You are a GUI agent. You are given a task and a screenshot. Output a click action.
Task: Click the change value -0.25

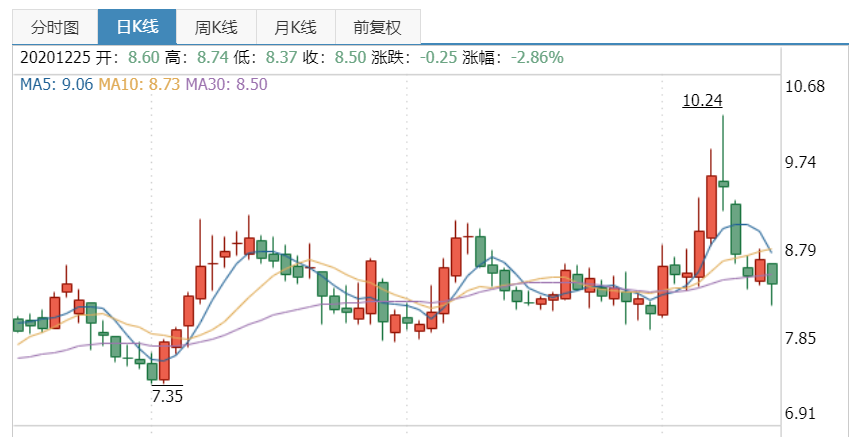click(x=438, y=57)
